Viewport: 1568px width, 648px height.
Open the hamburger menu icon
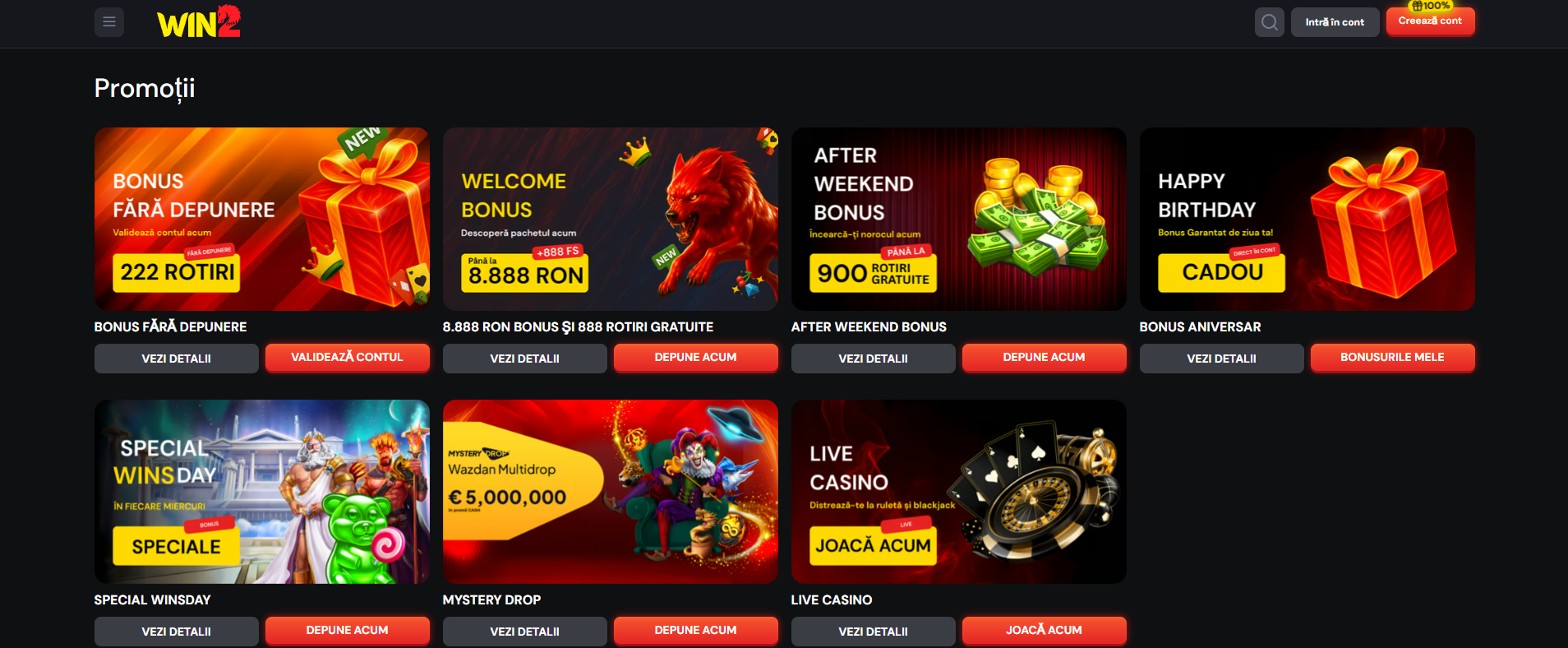[109, 22]
